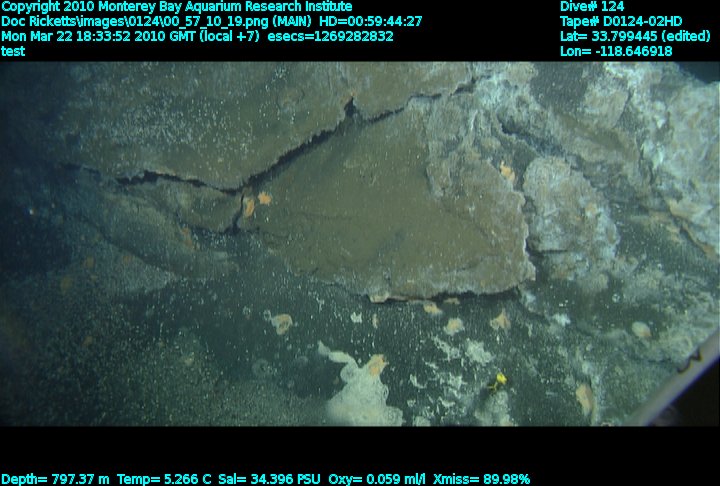Click the word 'test' in the overlay
The image size is (720, 486).
point(13,51)
